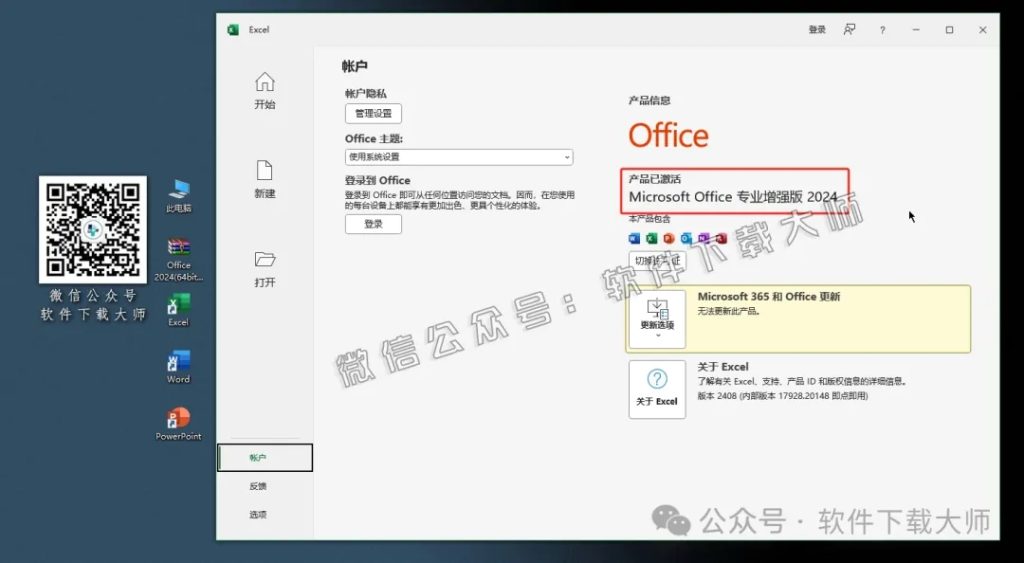Minimize the Excel window
This screenshot has height=563, width=1024.
(x=916, y=30)
